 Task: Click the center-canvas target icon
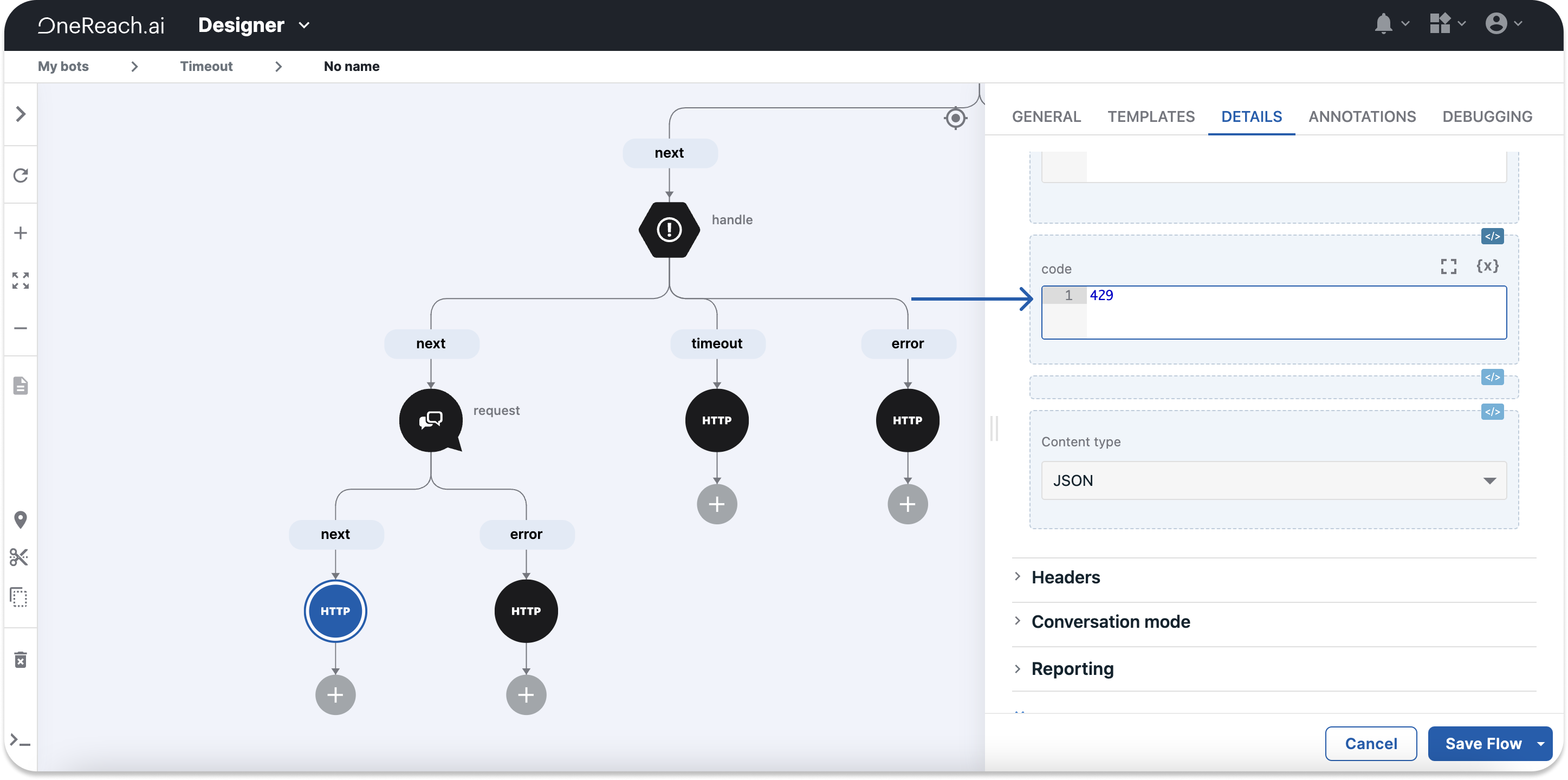pos(955,118)
